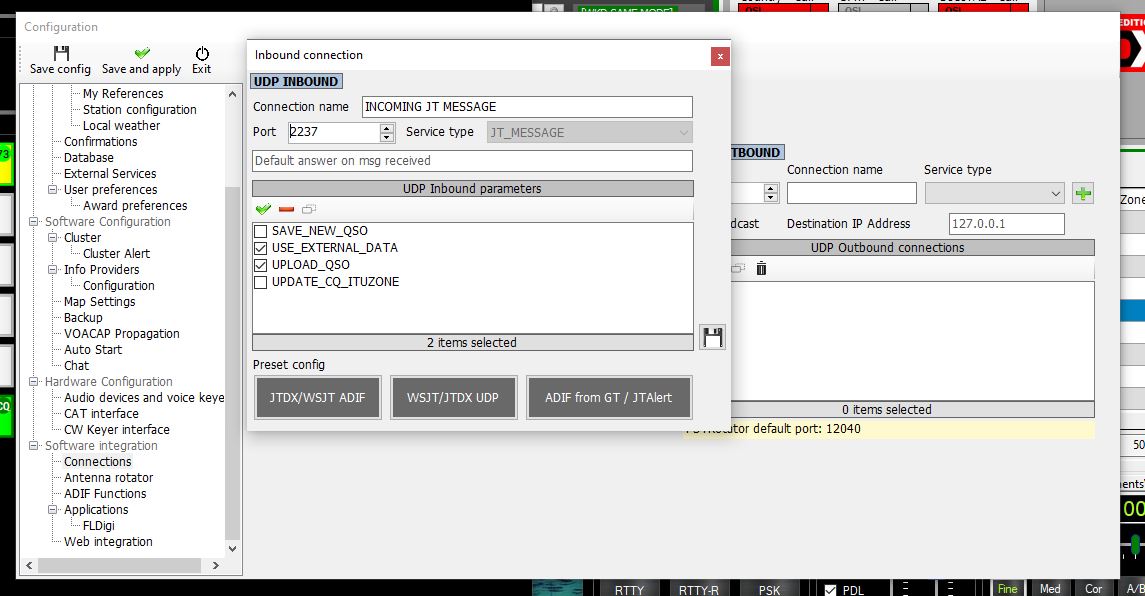Click tree vertical scrollbar down arrow
1145x596 pixels.
point(232,549)
